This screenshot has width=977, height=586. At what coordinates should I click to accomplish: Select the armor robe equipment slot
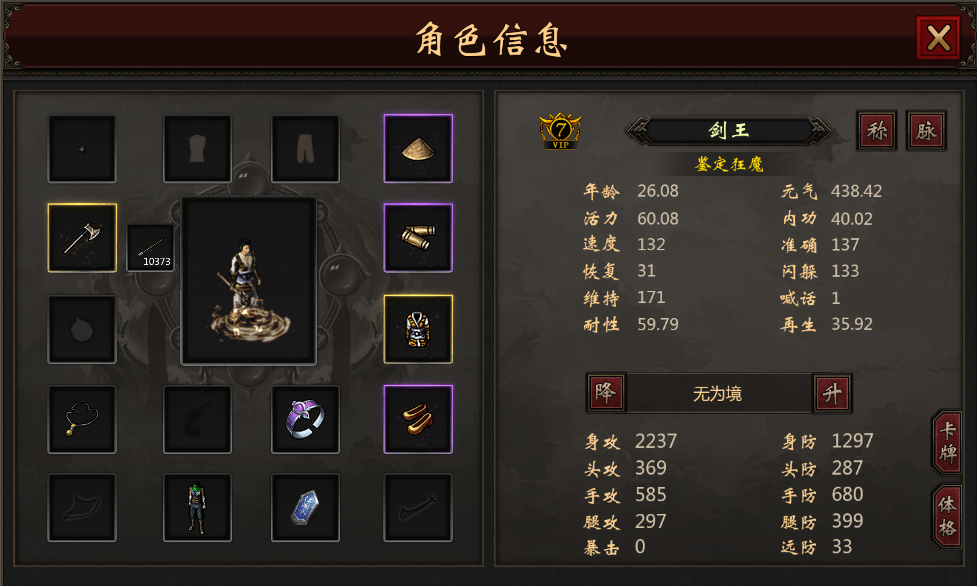(x=418, y=329)
